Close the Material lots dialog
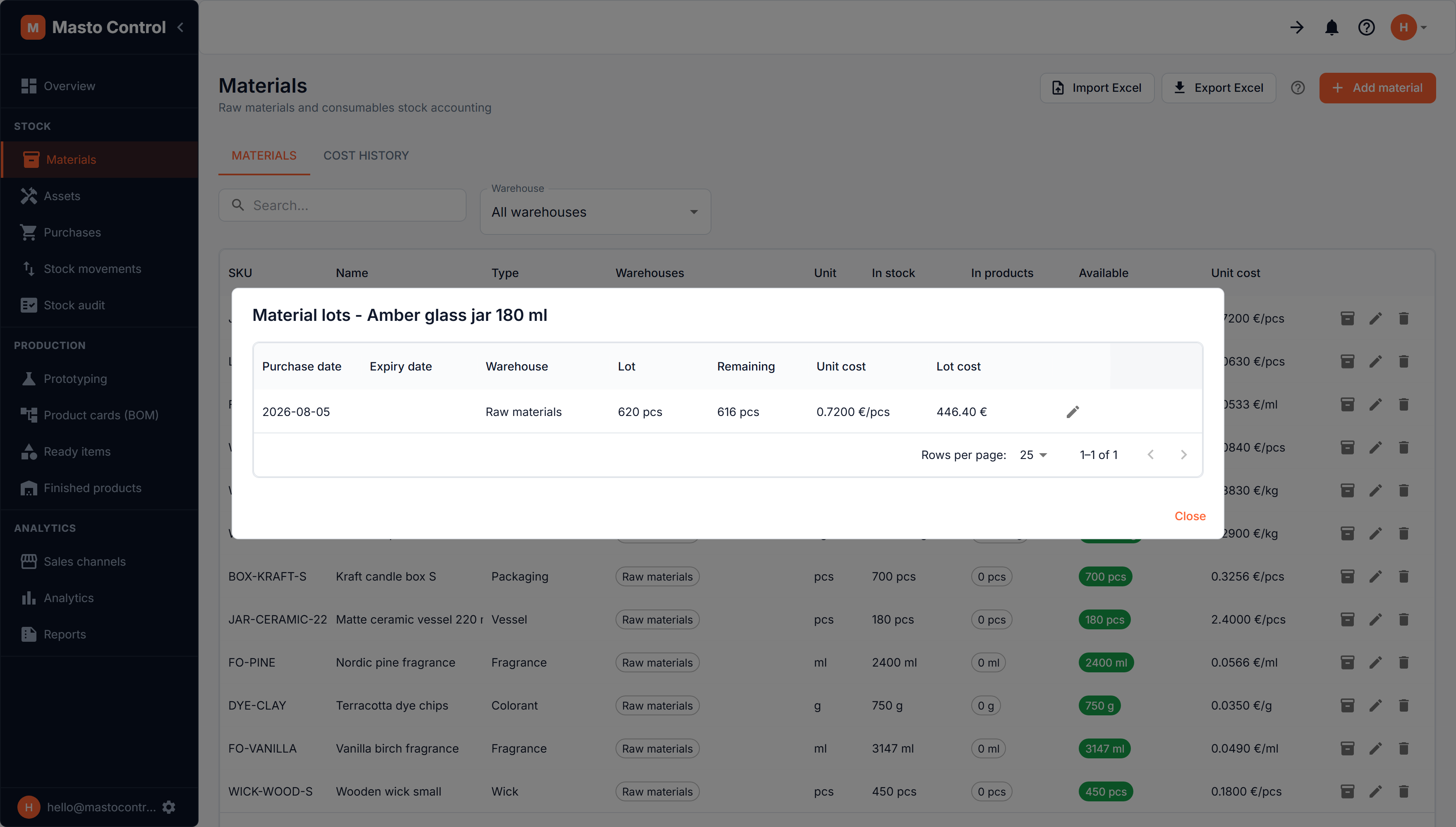 click(x=1190, y=516)
